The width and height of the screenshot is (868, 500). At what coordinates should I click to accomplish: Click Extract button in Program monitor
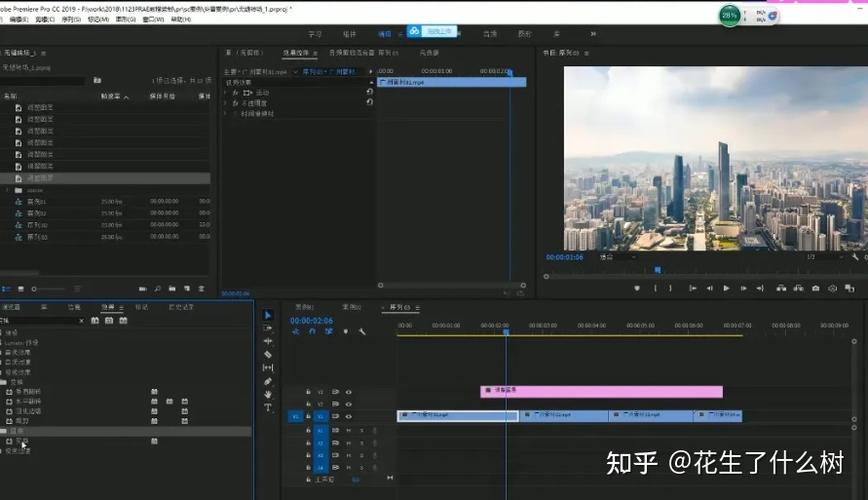(x=798, y=288)
